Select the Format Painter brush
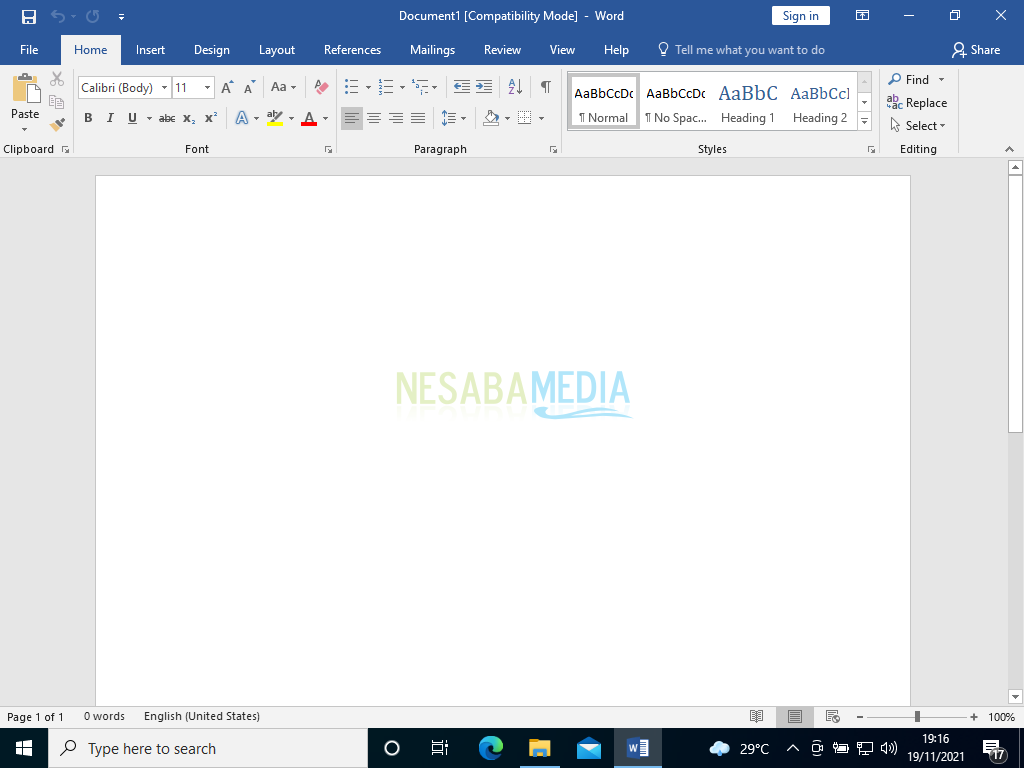Viewport: 1024px width, 768px height. 57,124
